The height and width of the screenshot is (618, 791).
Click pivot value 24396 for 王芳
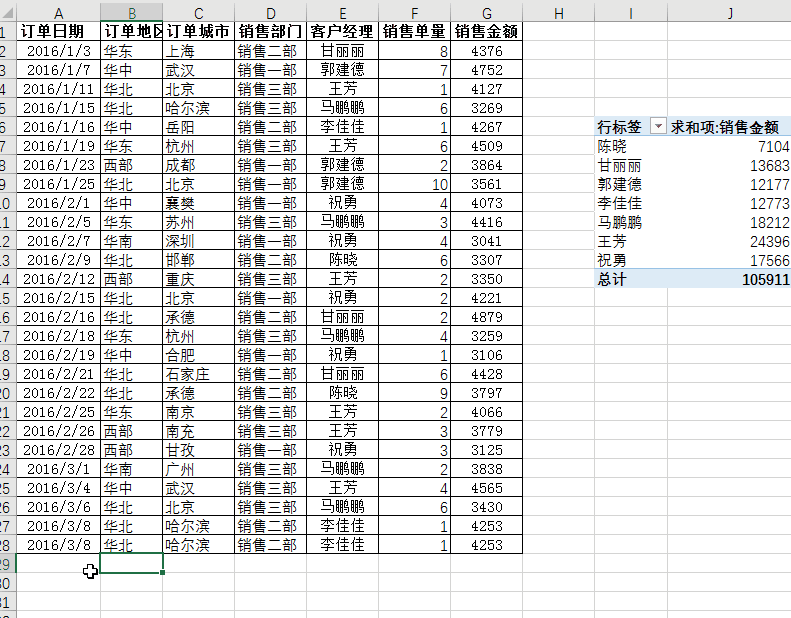(x=729, y=241)
